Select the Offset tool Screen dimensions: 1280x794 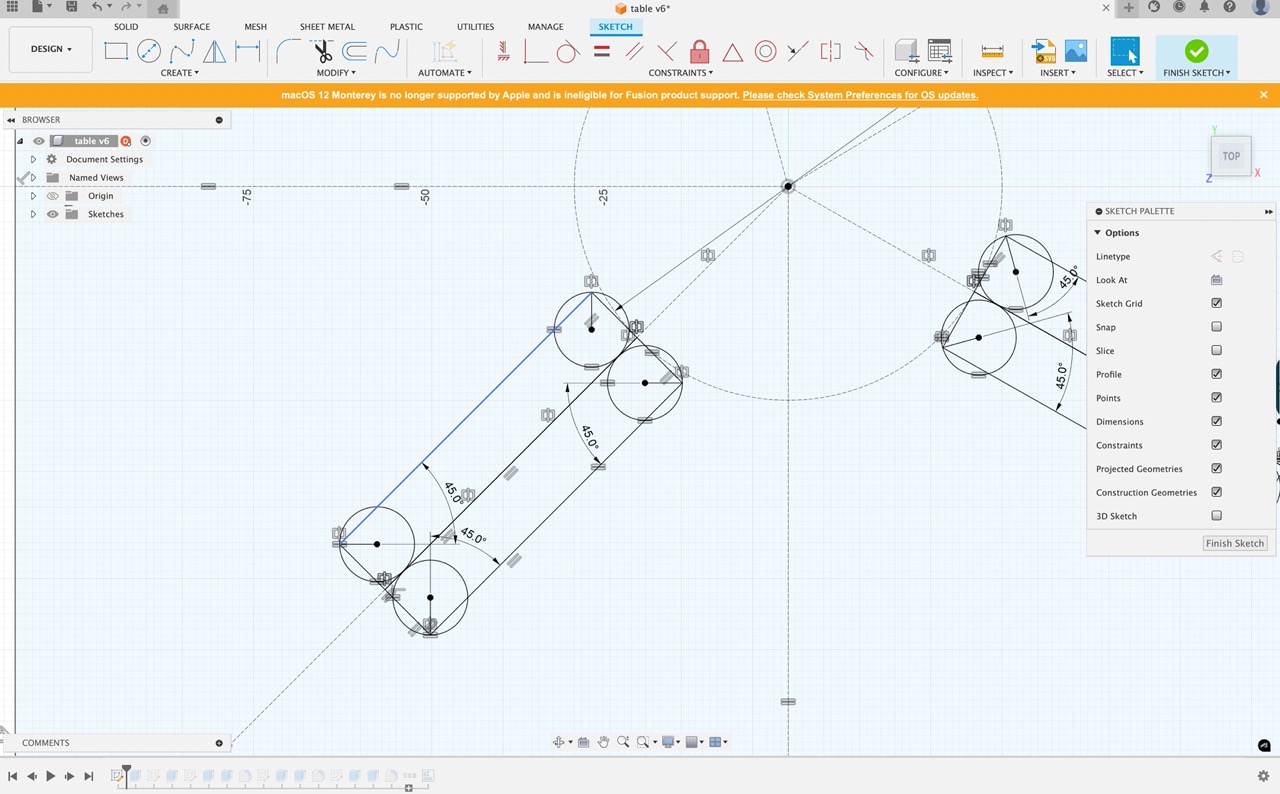tap(354, 51)
